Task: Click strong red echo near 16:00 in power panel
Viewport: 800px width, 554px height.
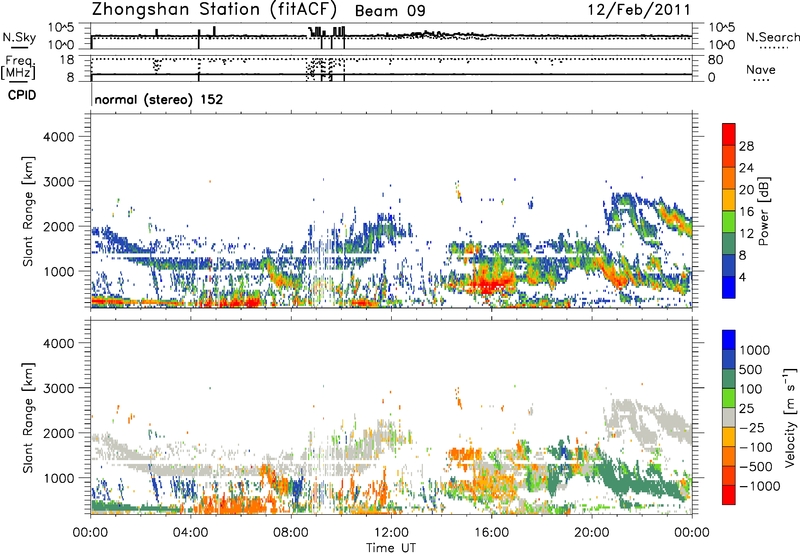Action: coord(490,285)
